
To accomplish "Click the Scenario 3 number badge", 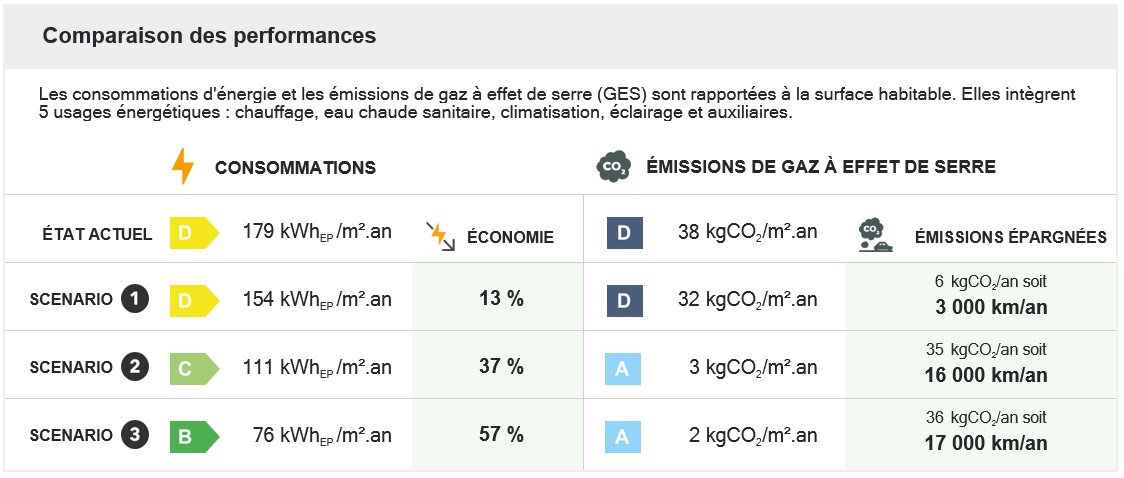I will click(135, 435).
